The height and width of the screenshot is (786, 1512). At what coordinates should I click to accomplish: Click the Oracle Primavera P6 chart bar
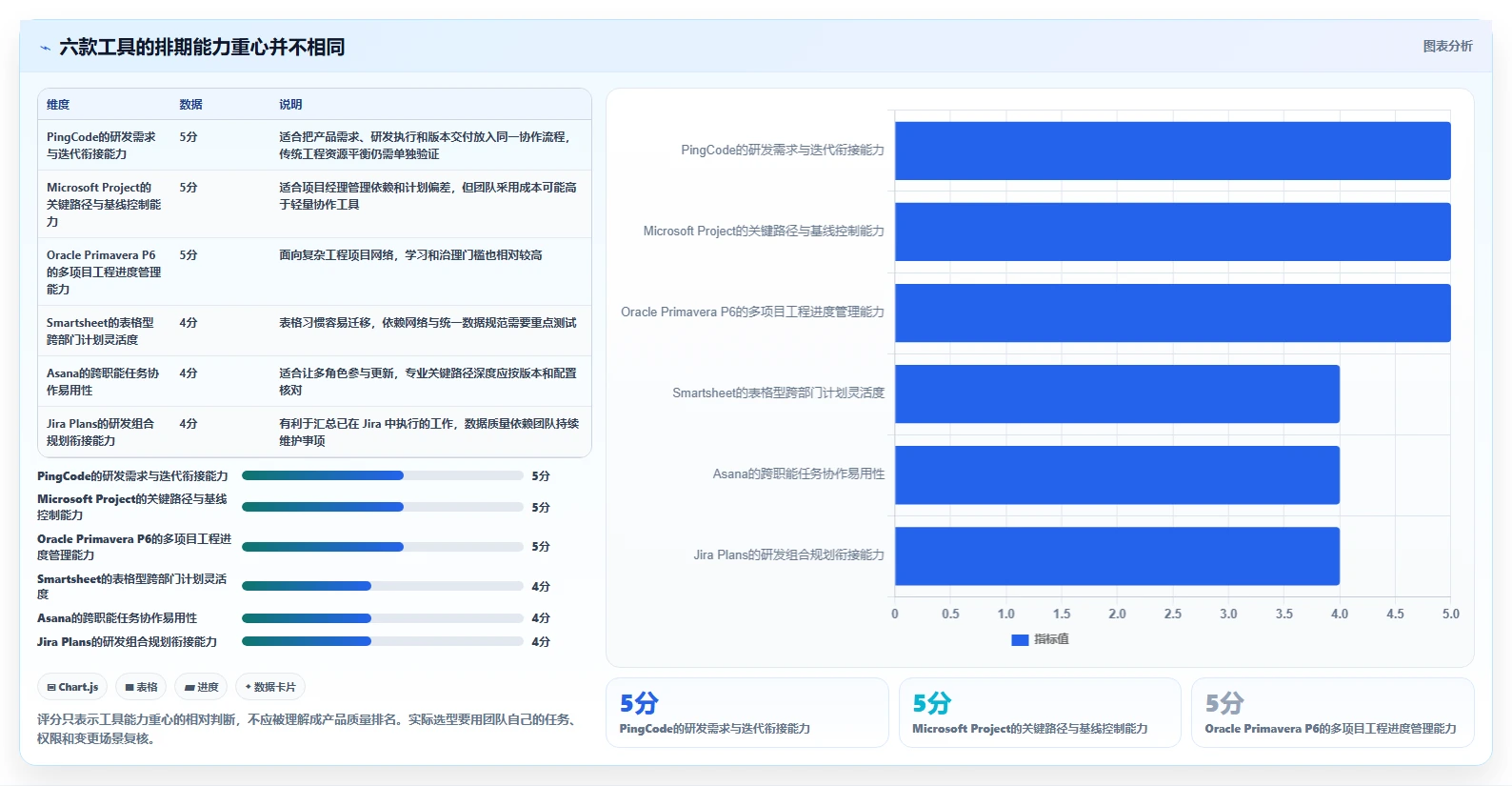(1172, 312)
